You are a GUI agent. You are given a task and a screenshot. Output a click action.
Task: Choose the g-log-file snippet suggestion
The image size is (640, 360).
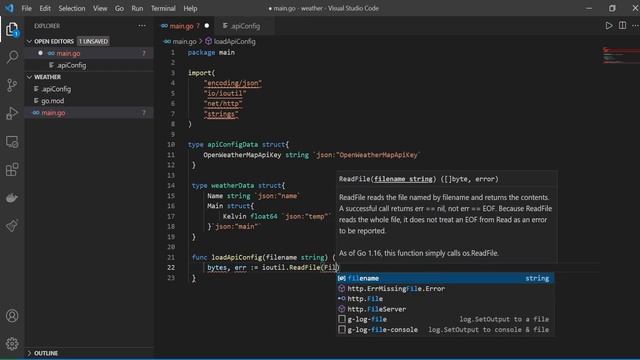[445, 319]
